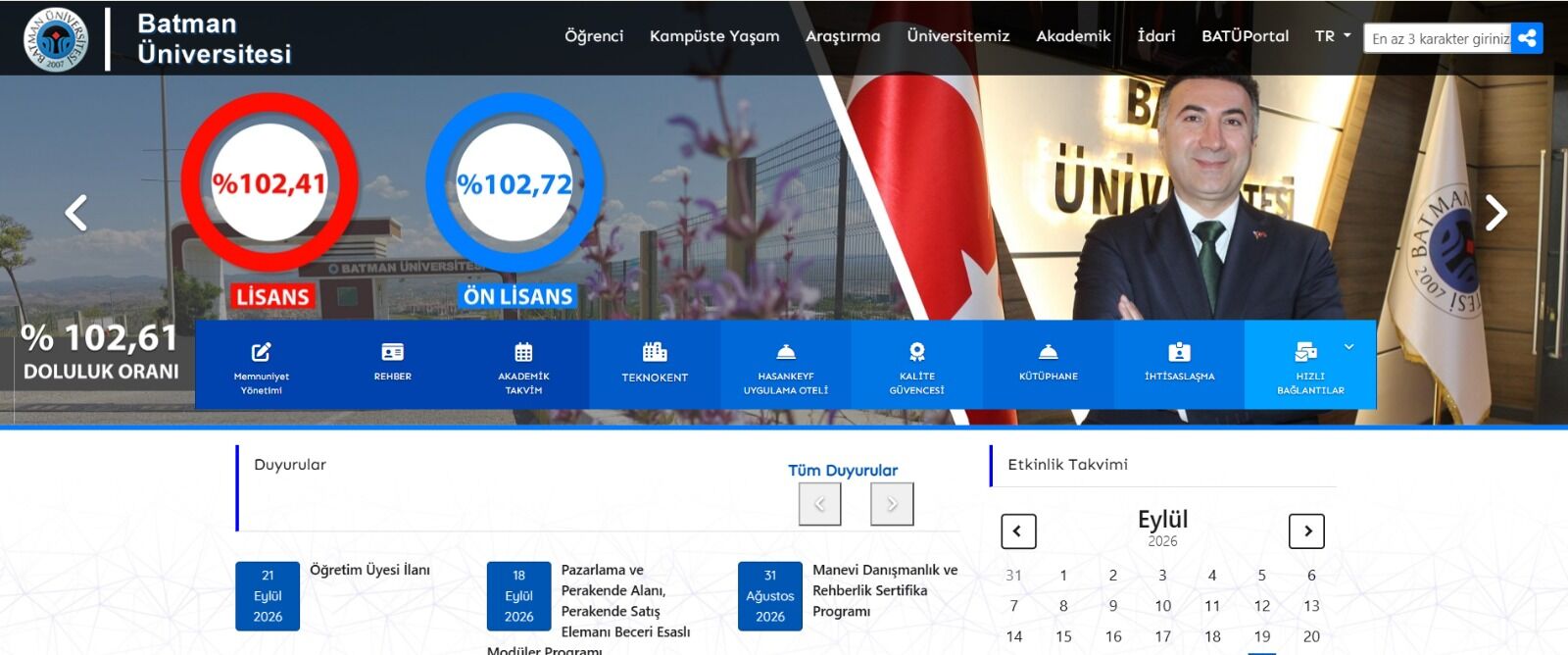Open the Akademik menu
The width and height of the screenshot is (1568, 655).
(1073, 36)
